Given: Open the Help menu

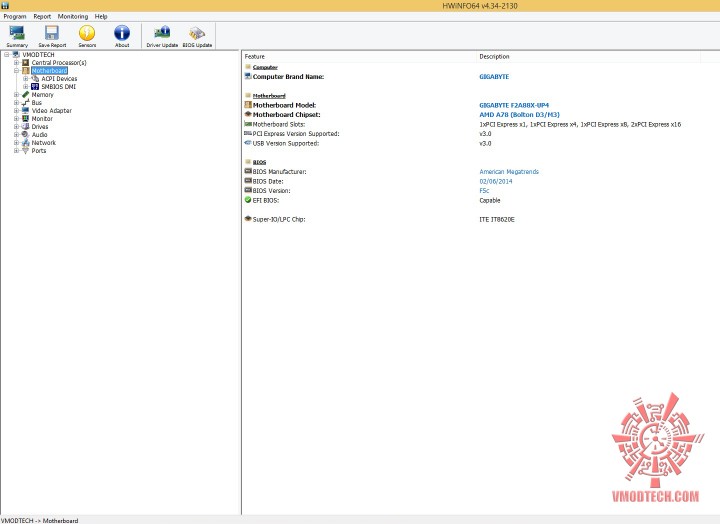Looking at the screenshot, I should [101, 17].
